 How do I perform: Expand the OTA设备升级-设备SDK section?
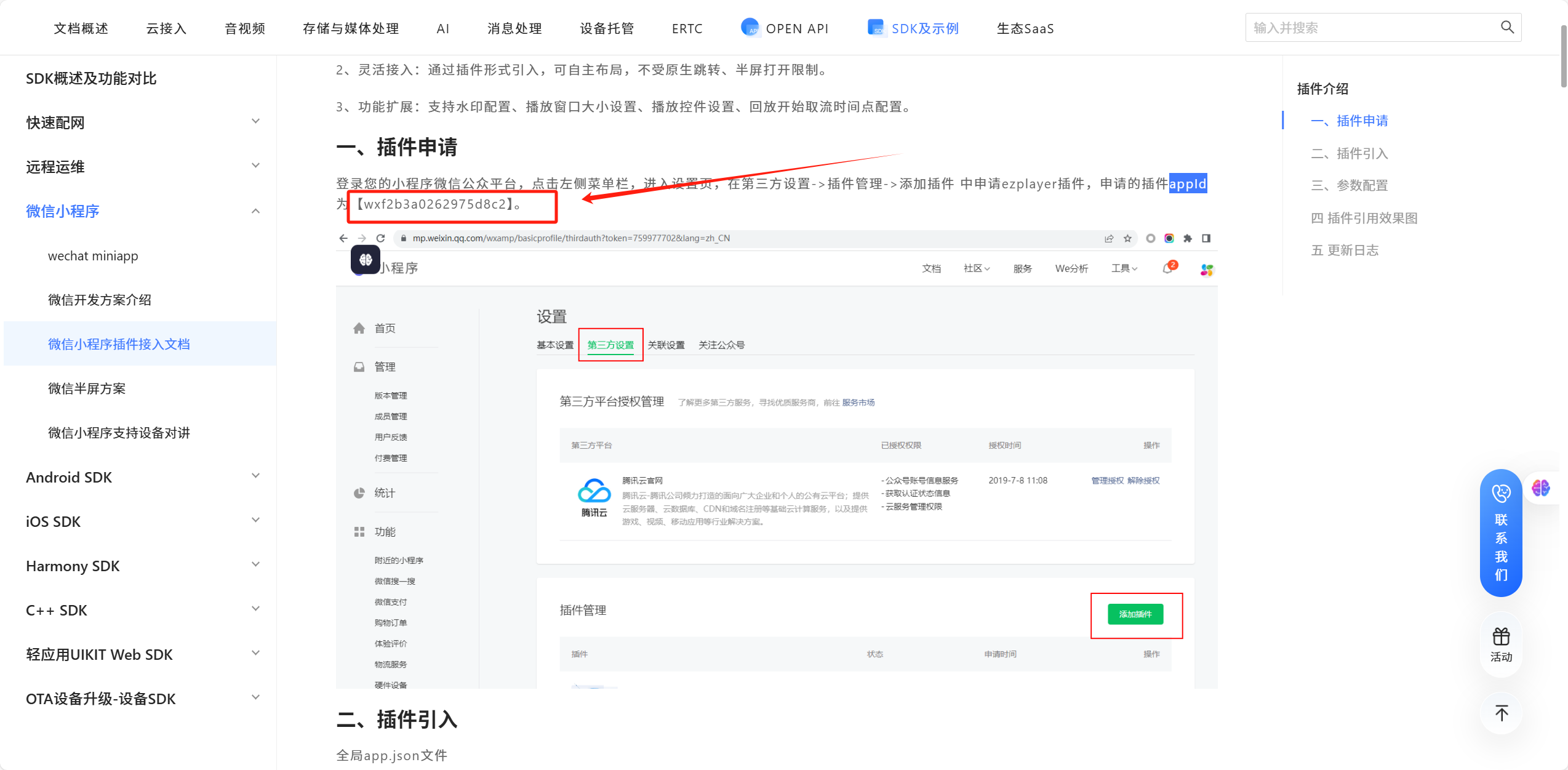(256, 698)
